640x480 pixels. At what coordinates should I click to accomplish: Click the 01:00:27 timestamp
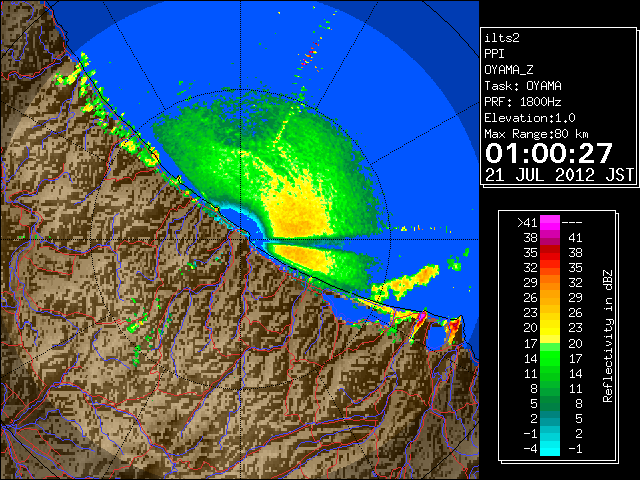pyautogui.click(x=549, y=153)
